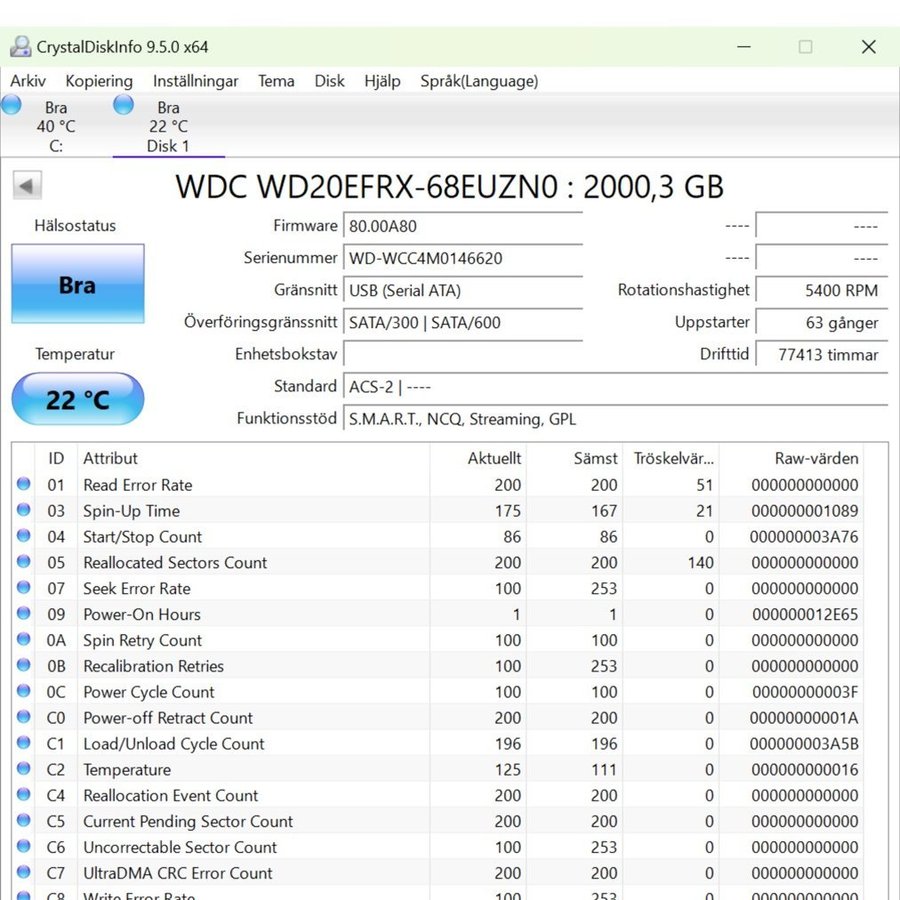Select the C: drive status orb
The image size is (900, 900).
coord(12,105)
